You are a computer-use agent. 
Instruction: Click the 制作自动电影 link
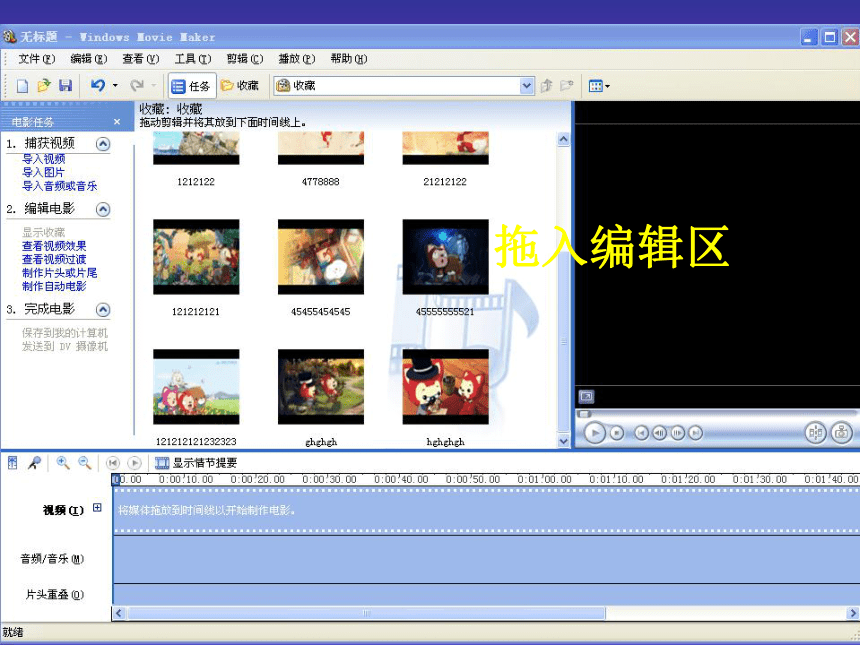point(54,286)
